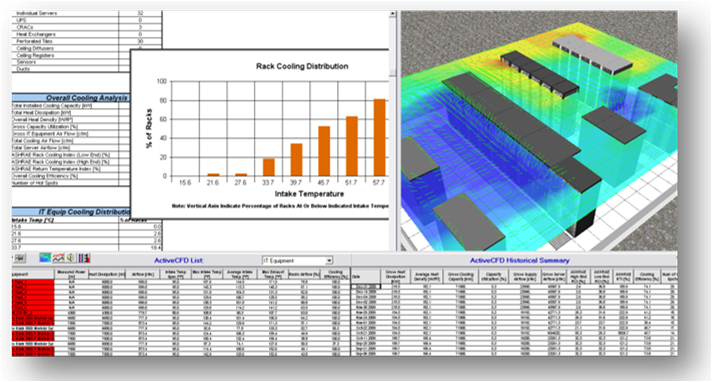Click the rack bars icon in toolbar
This screenshot has height=382, width=712.
coord(84,258)
